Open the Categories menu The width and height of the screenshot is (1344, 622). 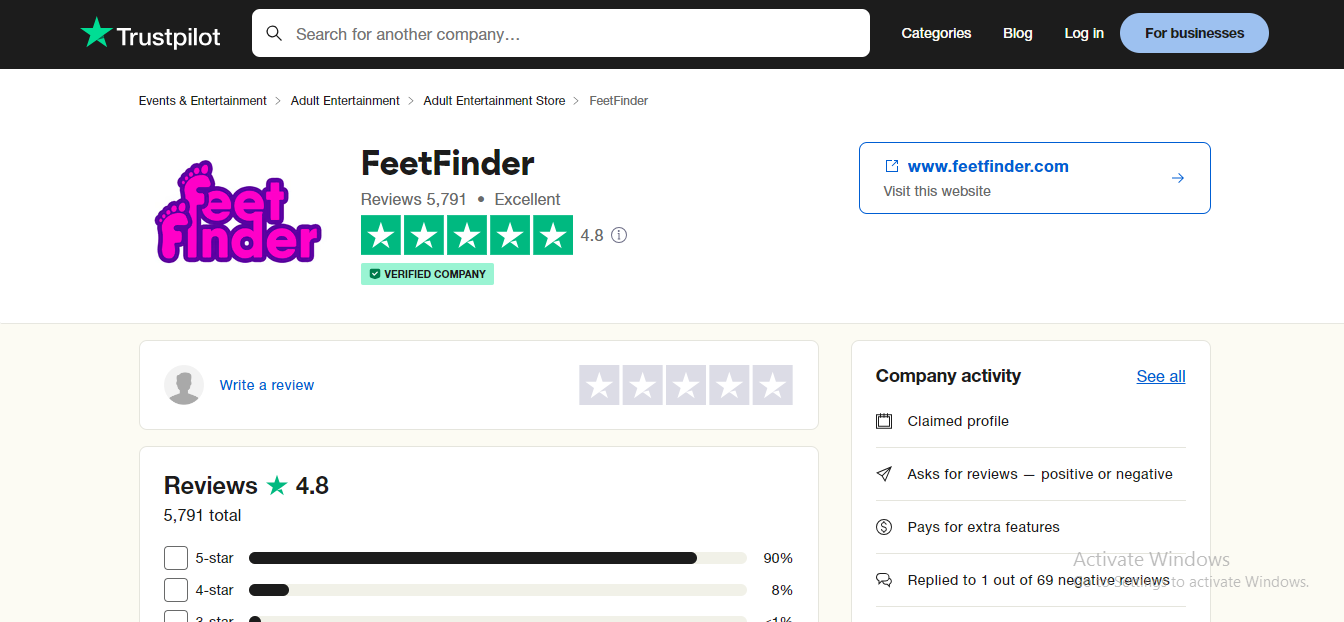coord(936,33)
